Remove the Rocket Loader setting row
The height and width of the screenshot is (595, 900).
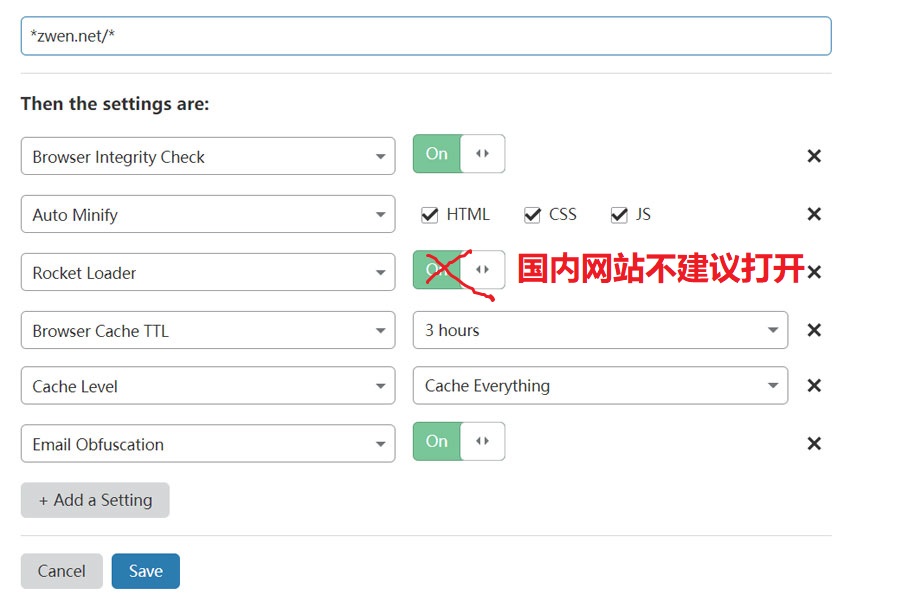click(x=814, y=272)
